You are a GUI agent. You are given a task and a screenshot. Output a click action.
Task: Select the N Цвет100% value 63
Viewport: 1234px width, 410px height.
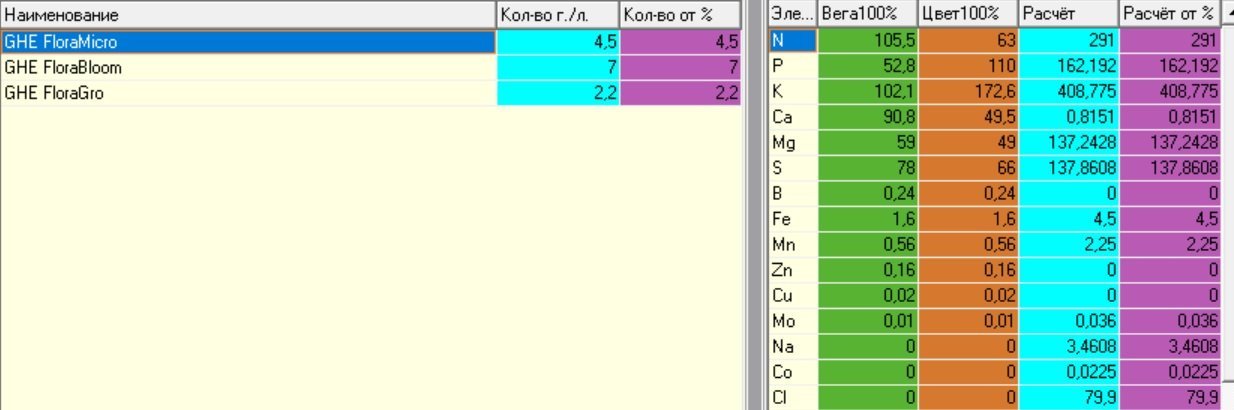click(969, 41)
